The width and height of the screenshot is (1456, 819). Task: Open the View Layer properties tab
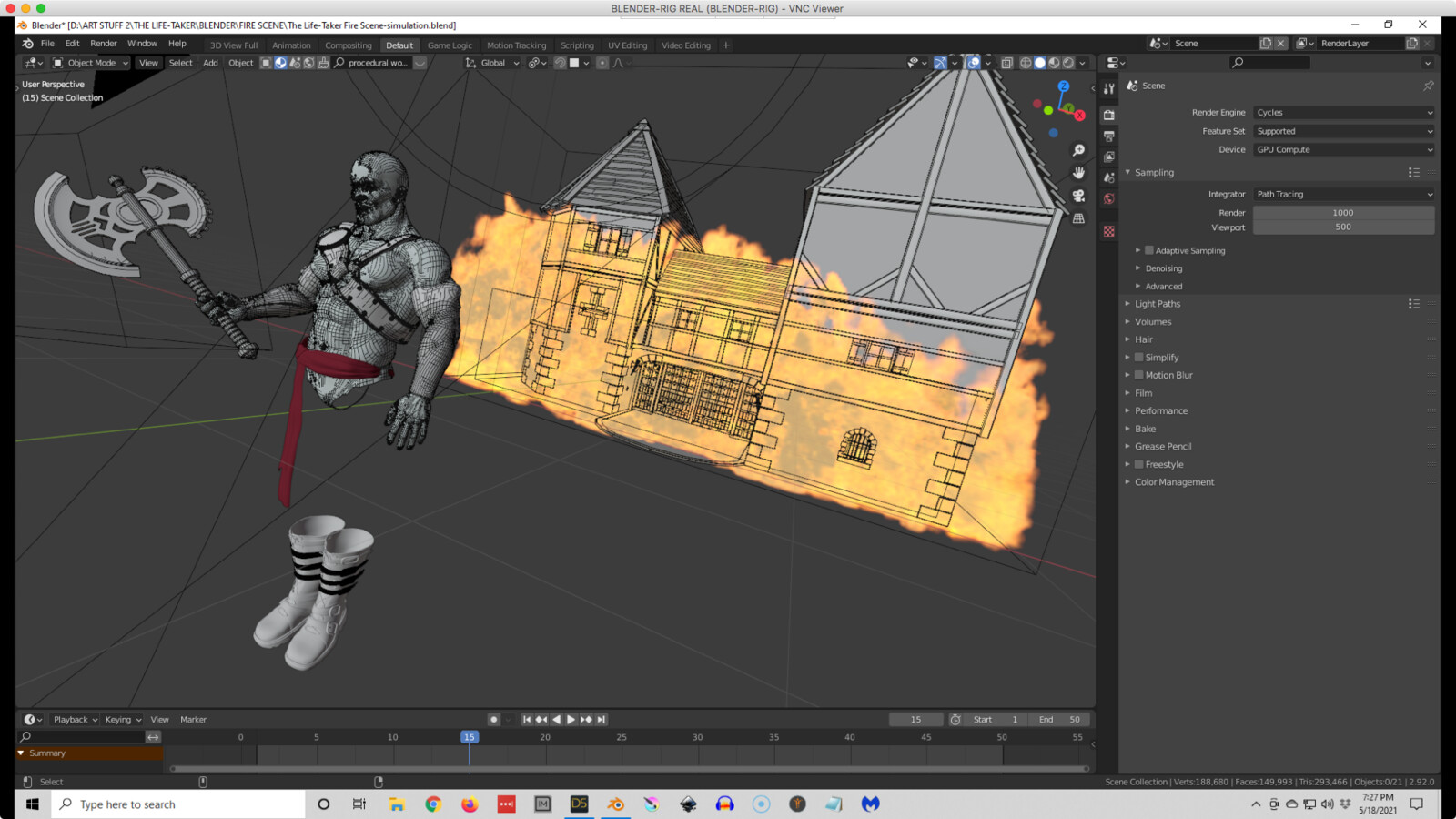[x=1108, y=157]
